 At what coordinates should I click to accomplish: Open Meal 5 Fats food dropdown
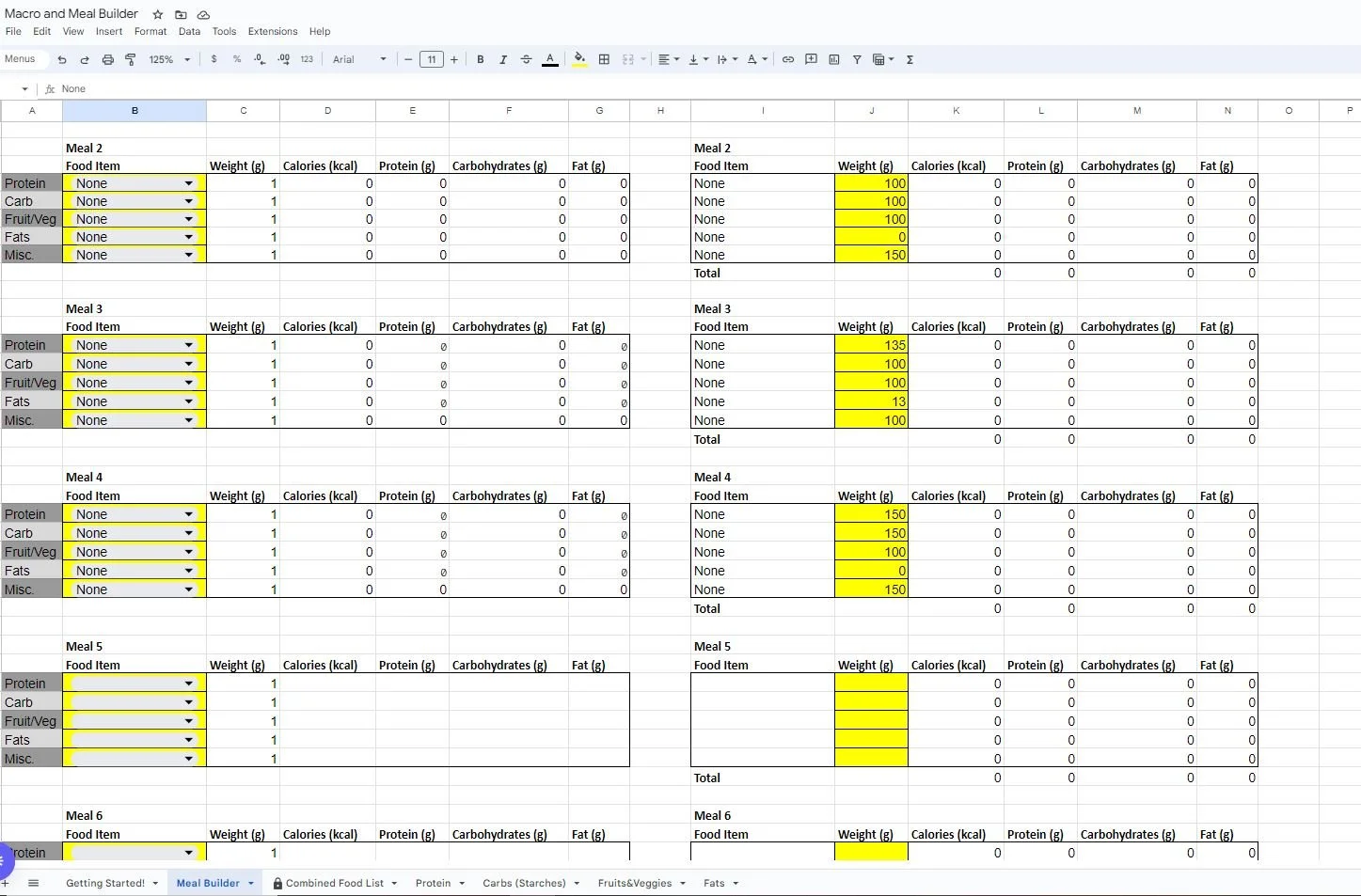click(189, 740)
